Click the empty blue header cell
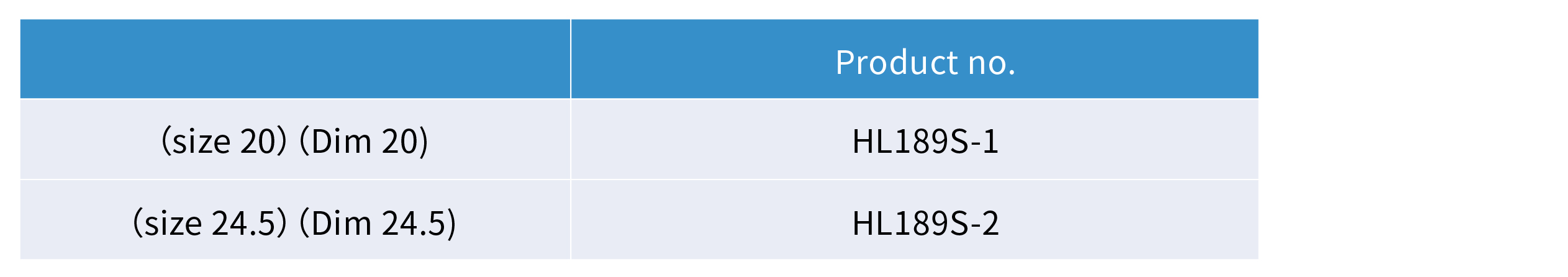Image resolution: width=1568 pixels, height=277 pixels. [x=295, y=59]
